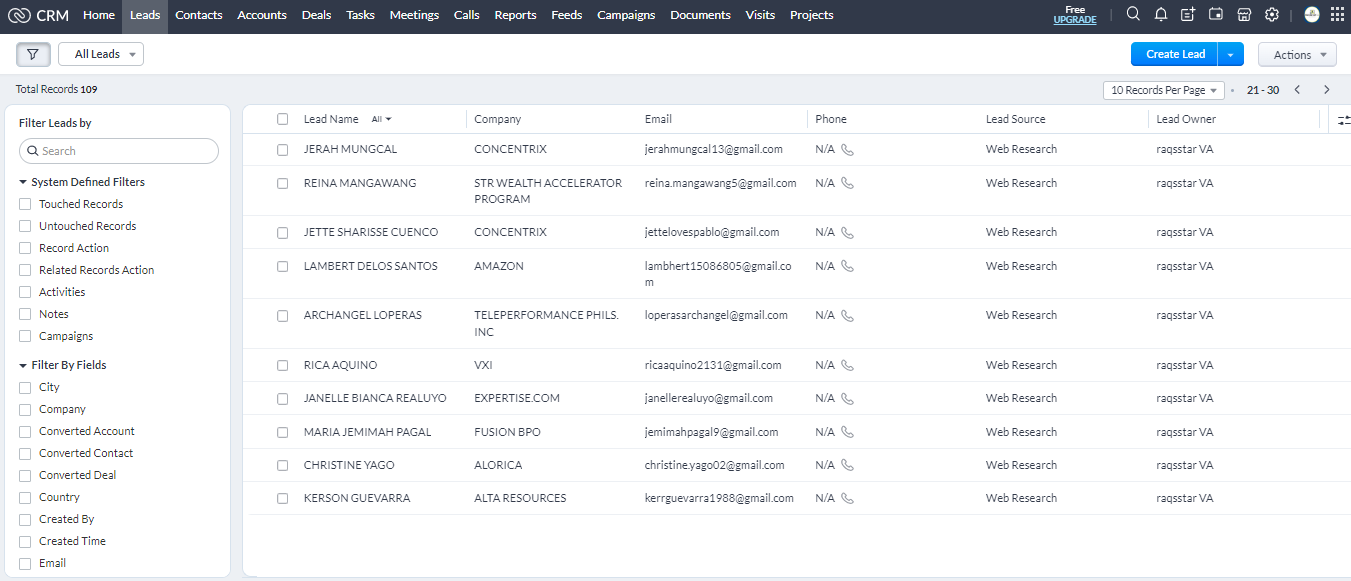Open the global search magnifier icon

click(x=1133, y=14)
